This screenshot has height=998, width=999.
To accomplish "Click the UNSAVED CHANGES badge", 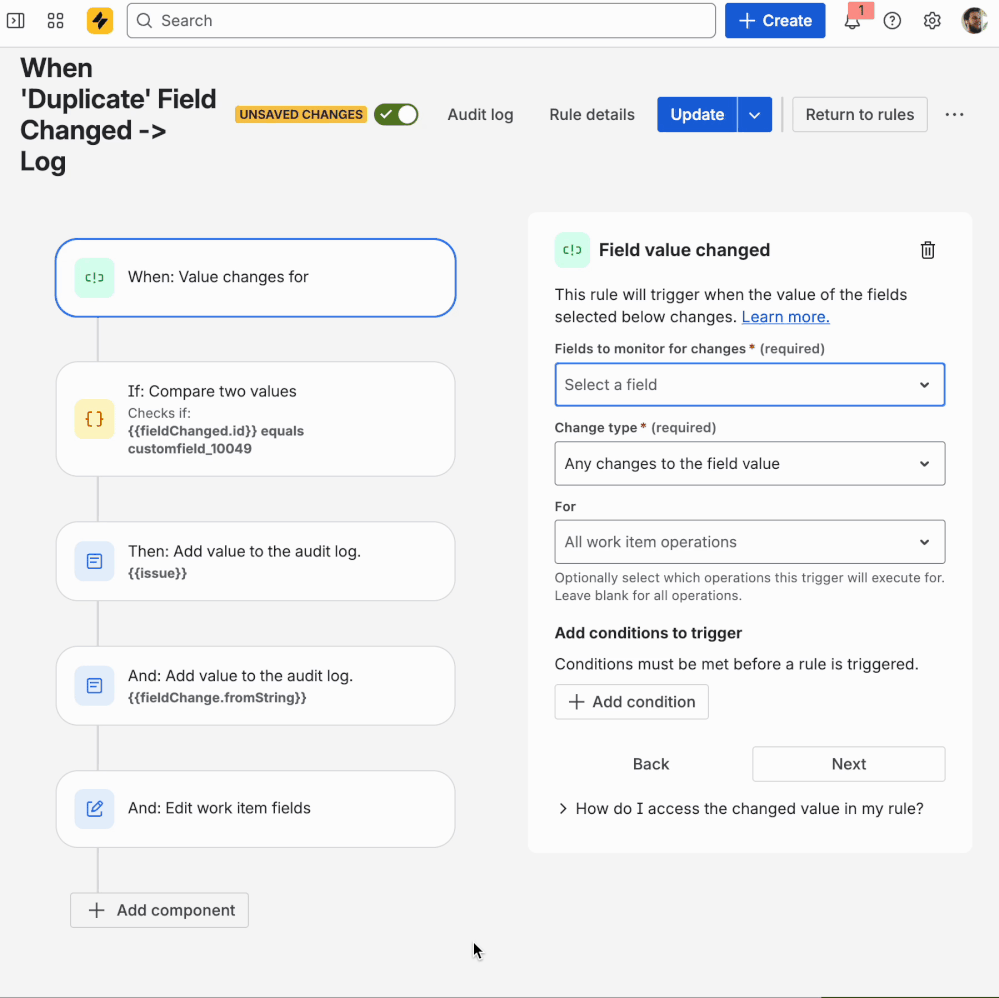I will (x=301, y=115).
